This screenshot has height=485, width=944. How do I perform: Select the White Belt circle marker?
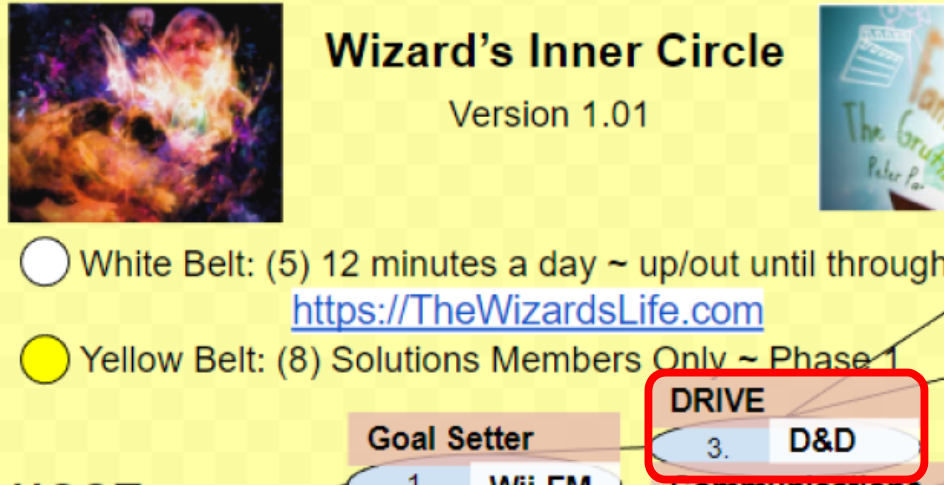point(45,261)
